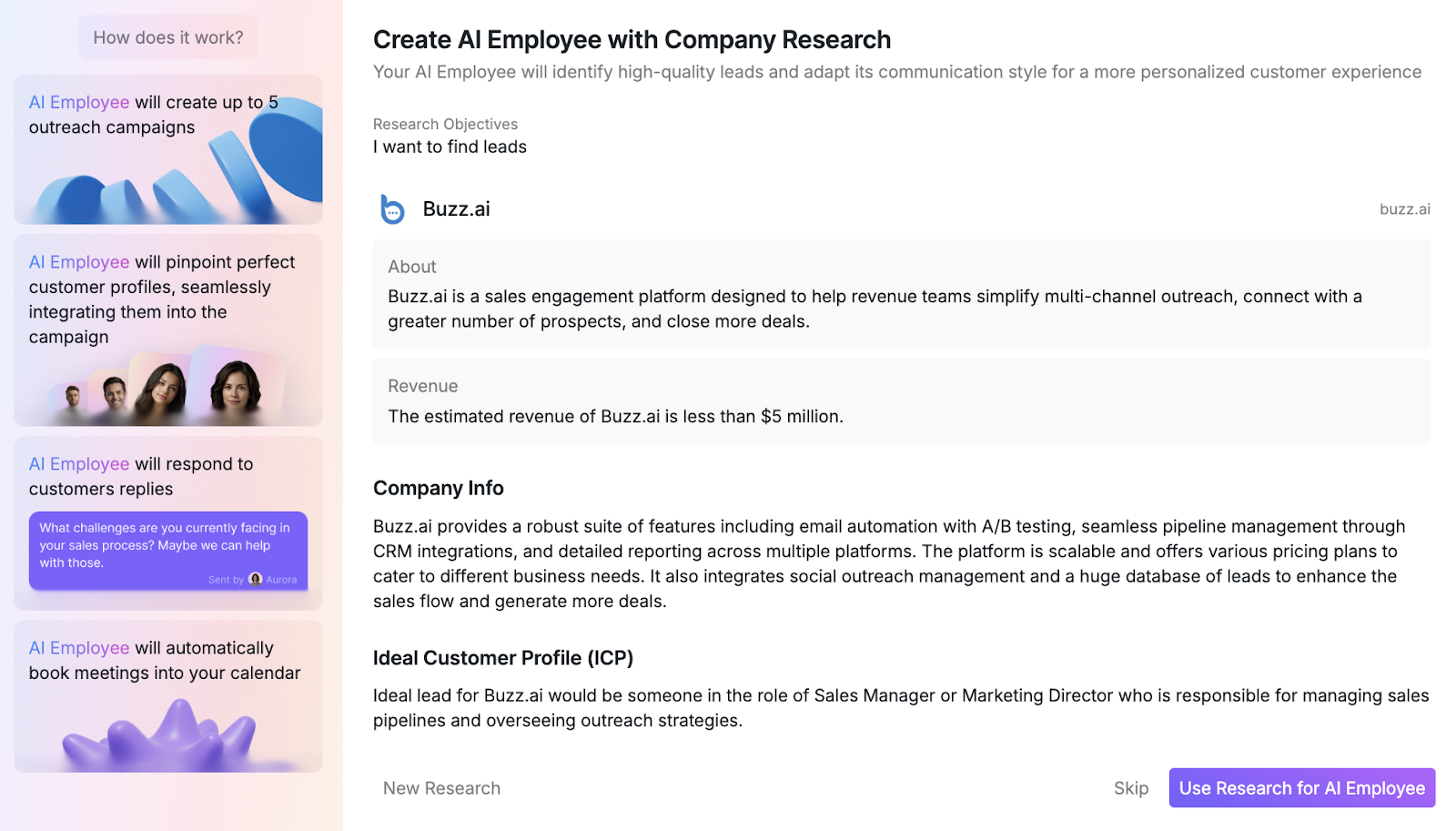Click the Ideal Customer Profile description text
The width and height of the screenshot is (1456, 831).
tap(901, 708)
